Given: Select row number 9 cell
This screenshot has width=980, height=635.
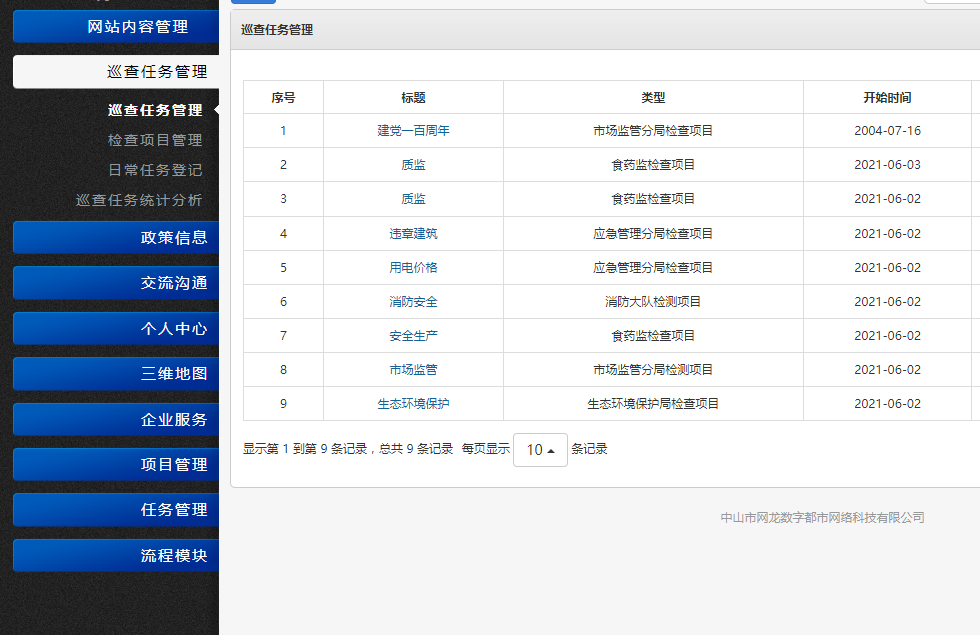Looking at the screenshot, I should coord(283,404).
